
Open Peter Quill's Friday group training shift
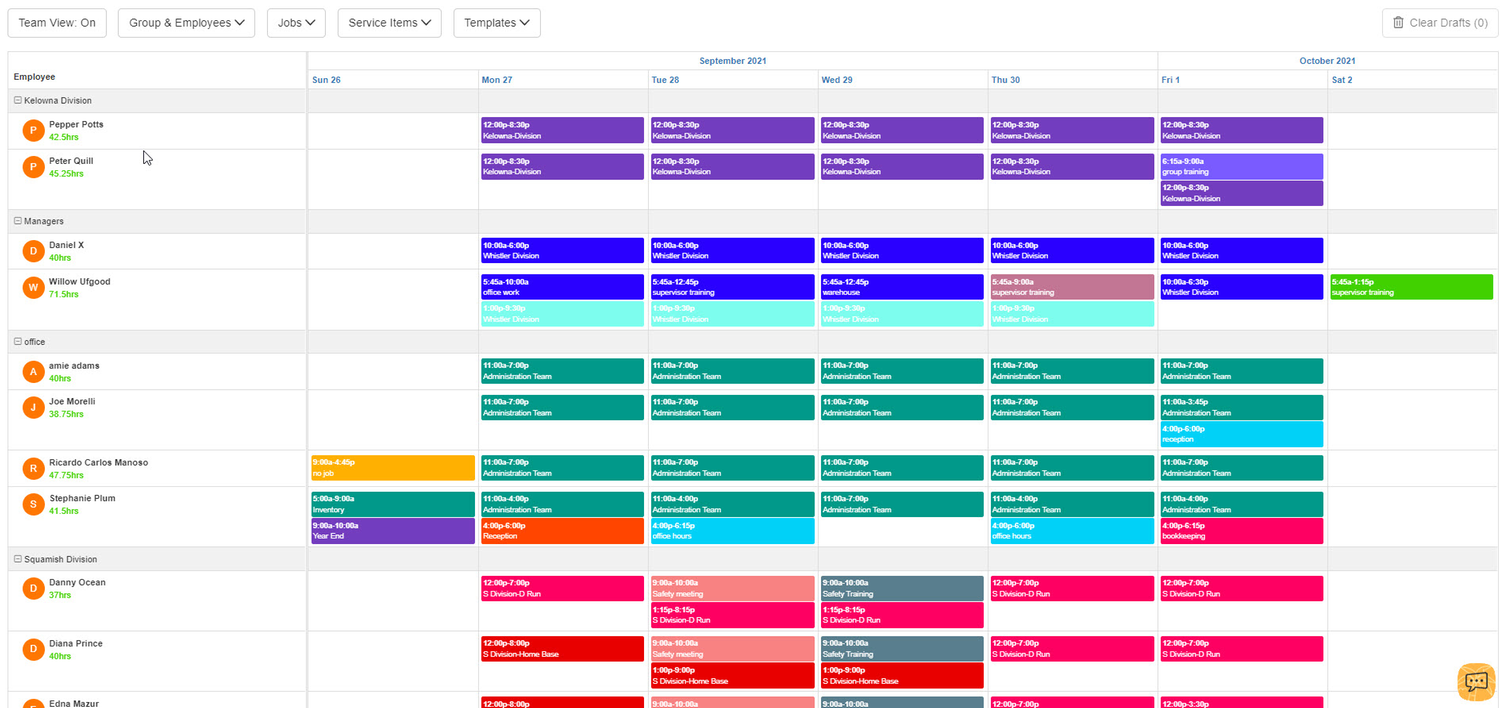1241,166
